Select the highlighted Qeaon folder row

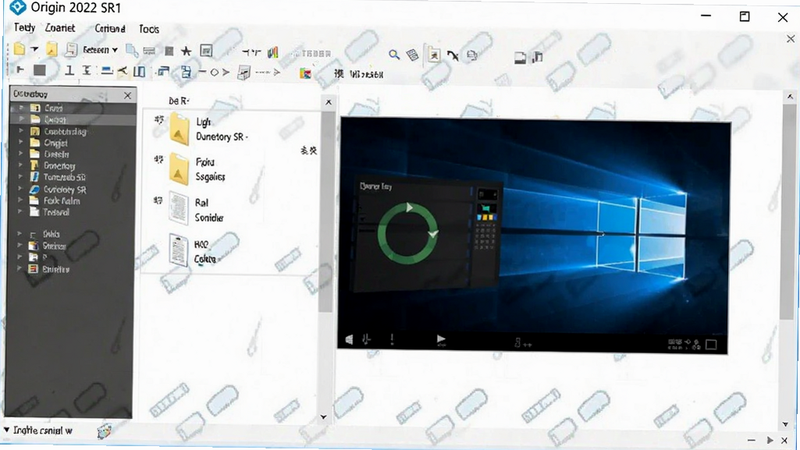coord(73,119)
